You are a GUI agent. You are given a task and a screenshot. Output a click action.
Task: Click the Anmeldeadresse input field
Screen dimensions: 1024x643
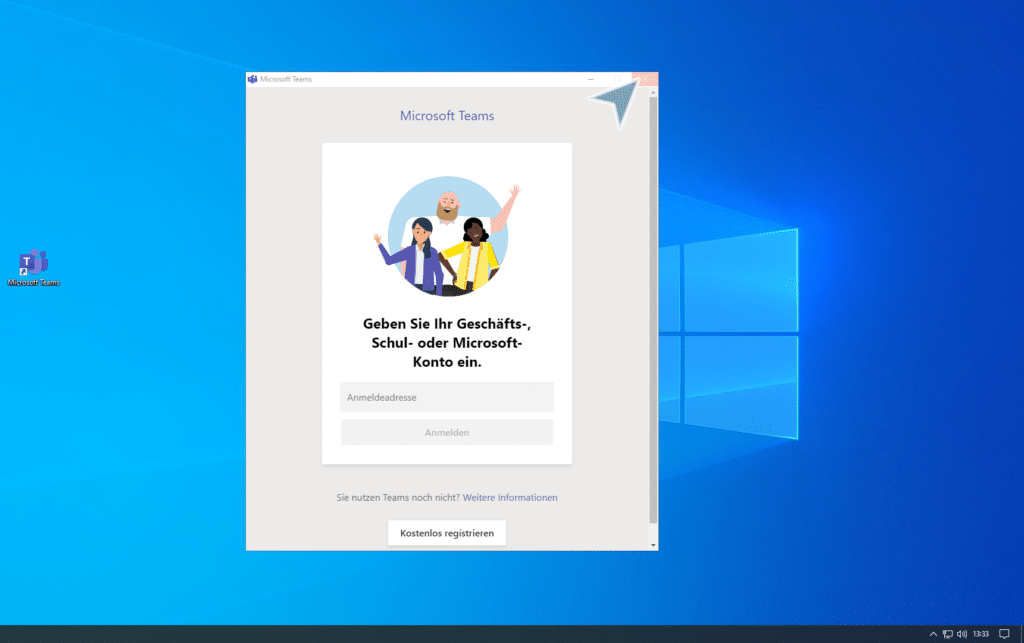click(447, 397)
